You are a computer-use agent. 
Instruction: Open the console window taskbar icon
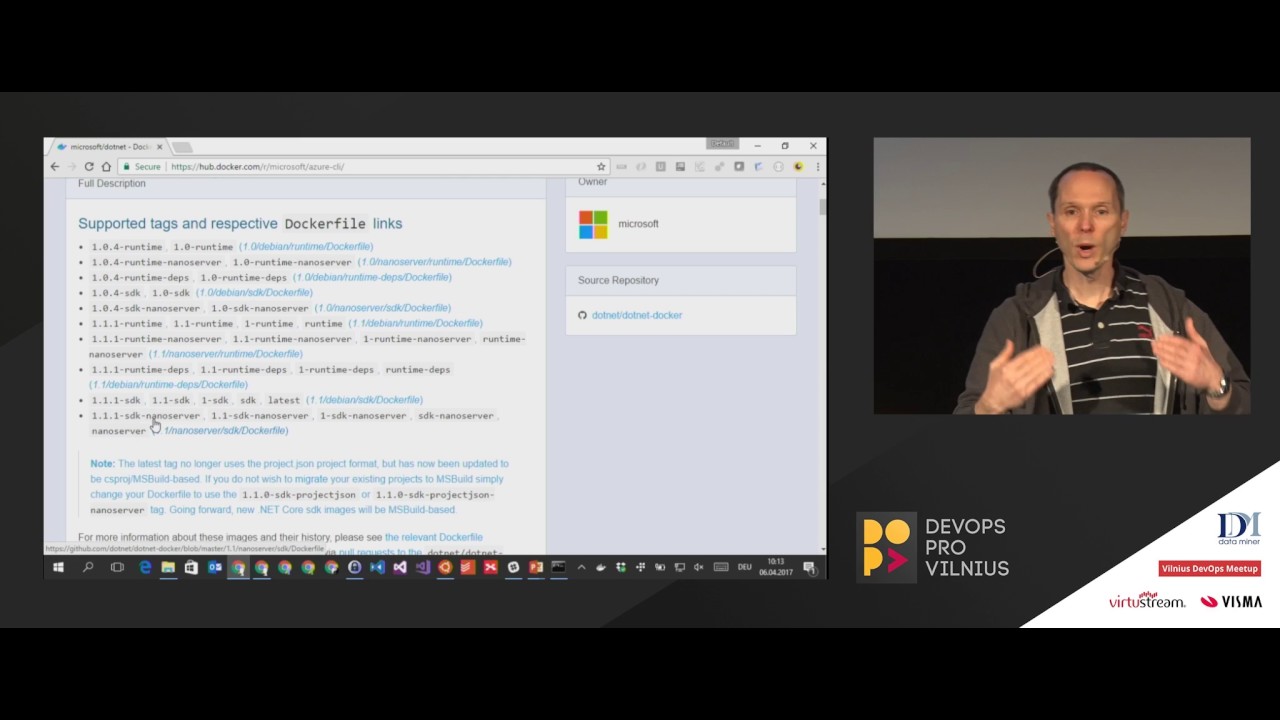click(559, 568)
